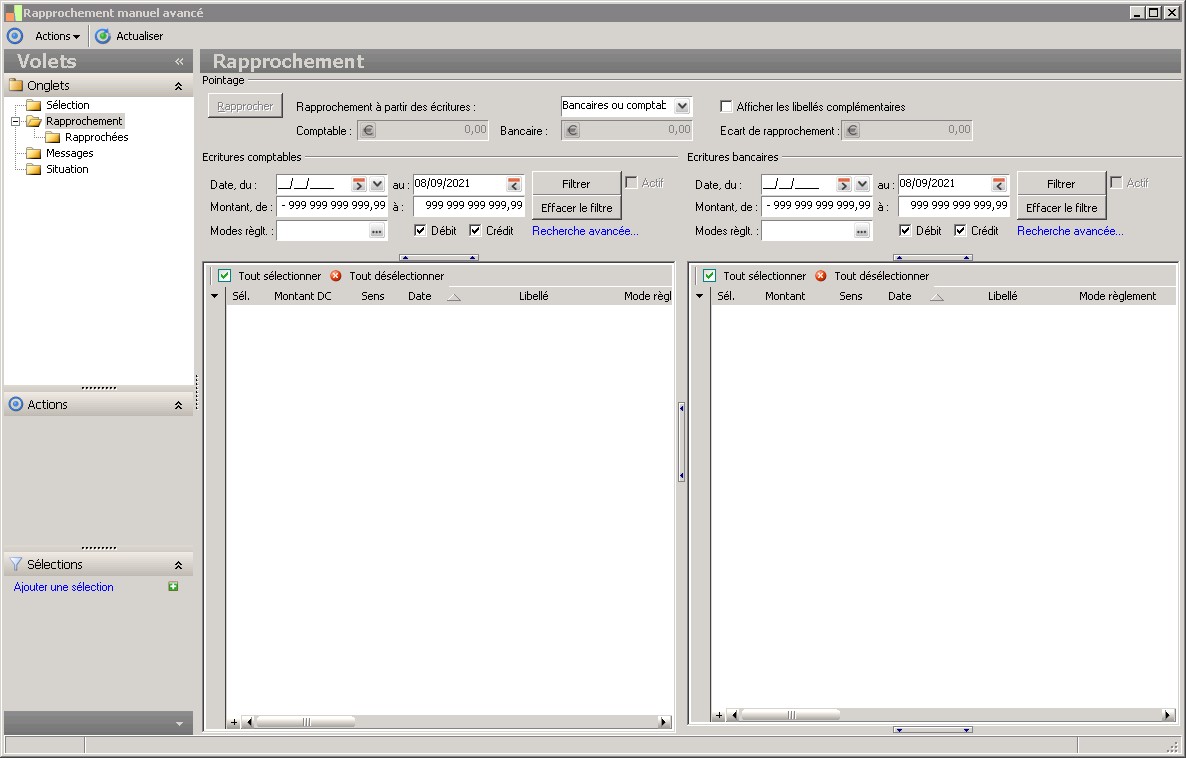The height and width of the screenshot is (758, 1186).
Task: Click Tout sélectionner icon in bancaires list
Action: pyautogui.click(x=709, y=276)
